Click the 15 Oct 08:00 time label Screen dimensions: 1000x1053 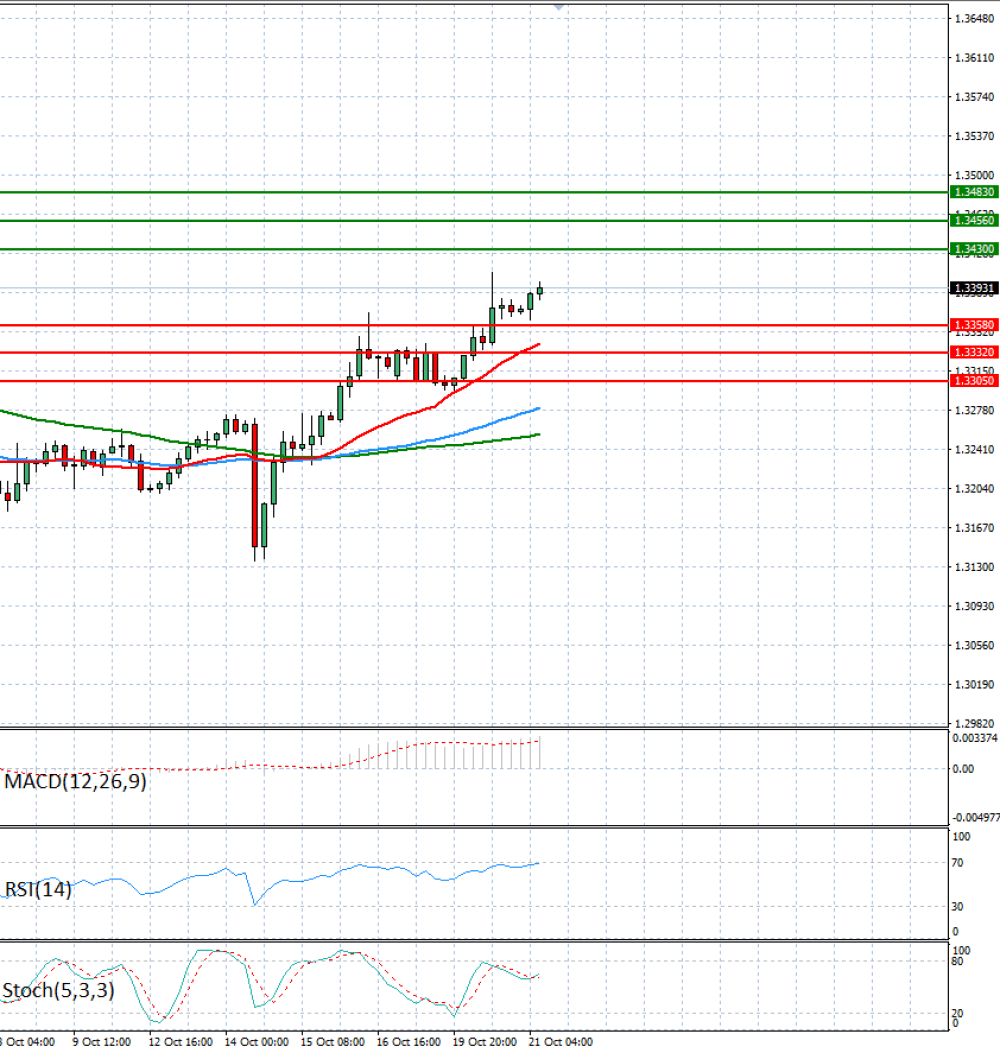(332, 1042)
